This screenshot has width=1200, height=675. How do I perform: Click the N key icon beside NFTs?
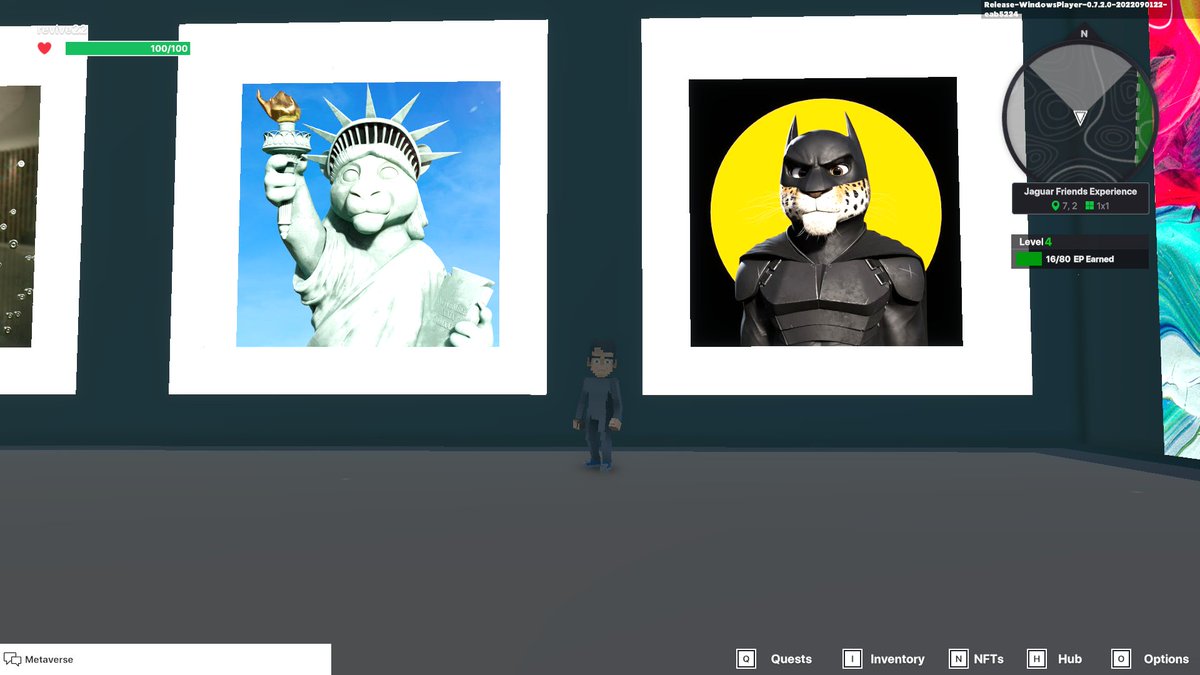(958, 659)
